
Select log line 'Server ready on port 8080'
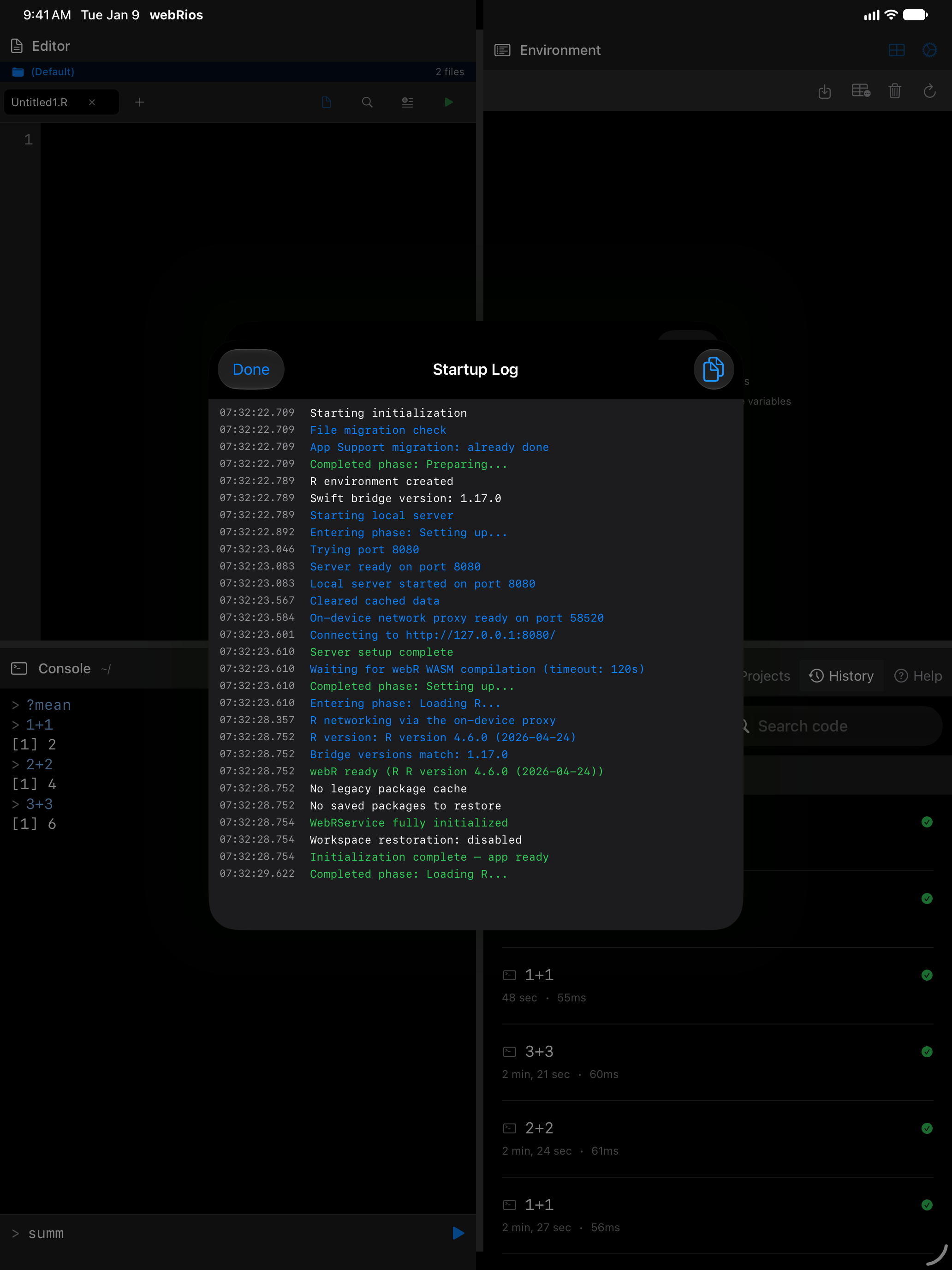[x=395, y=567]
